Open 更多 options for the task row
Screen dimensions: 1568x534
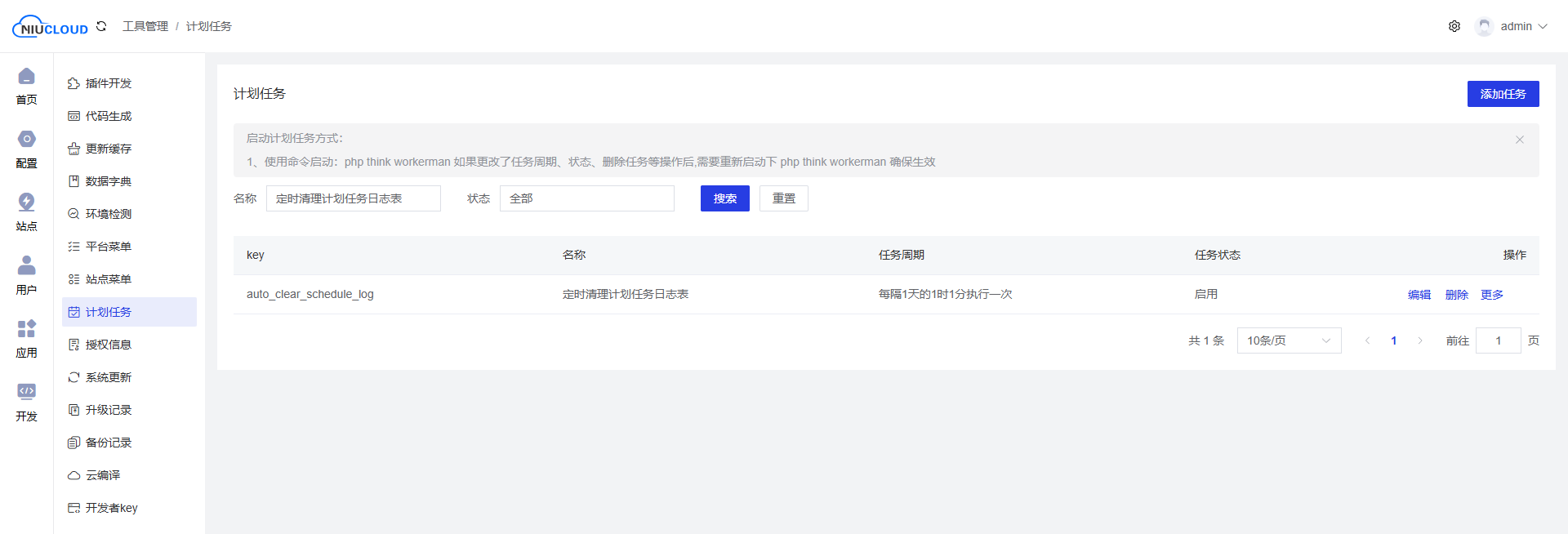(1492, 295)
